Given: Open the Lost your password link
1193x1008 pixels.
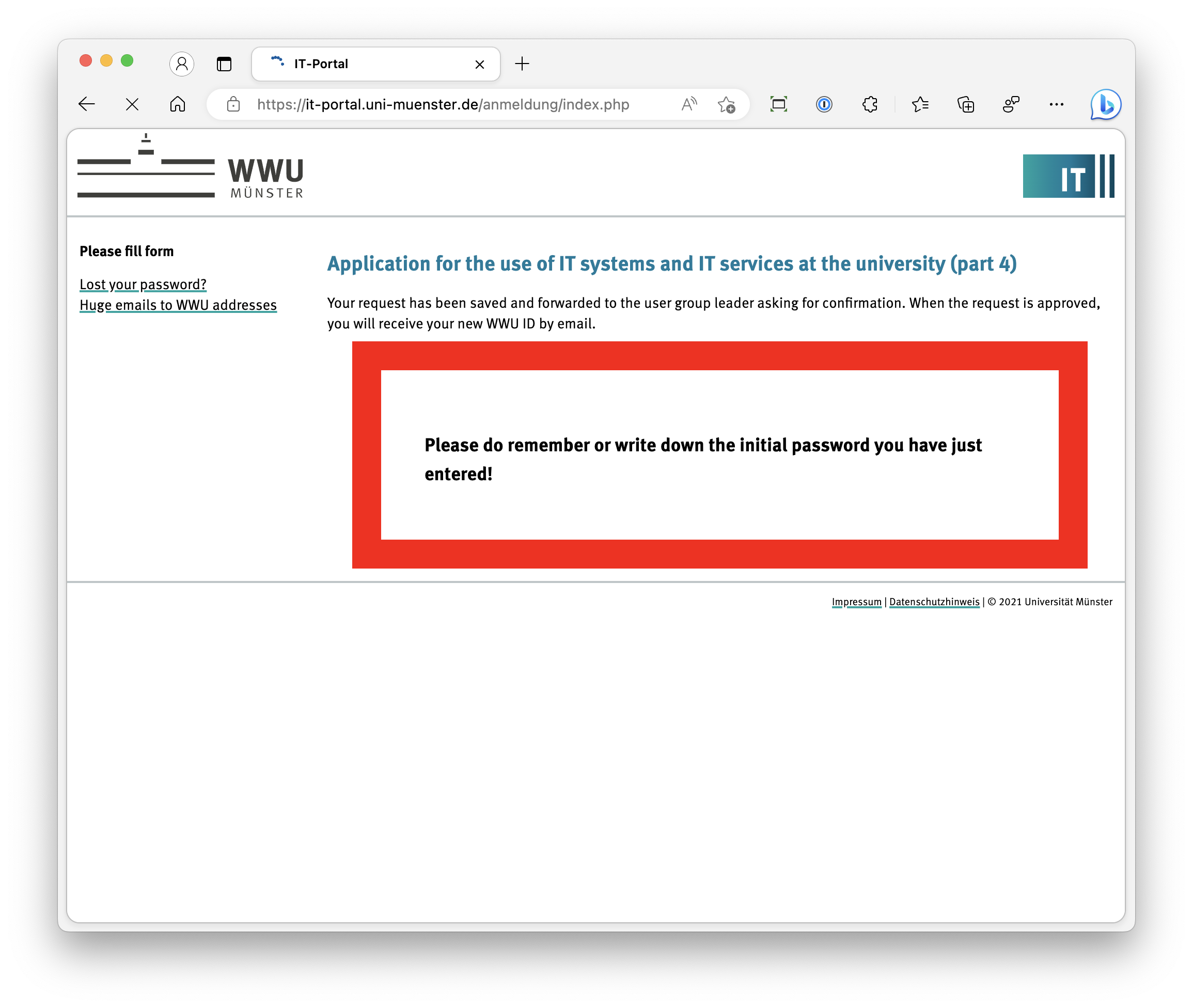Looking at the screenshot, I should (143, 284).
